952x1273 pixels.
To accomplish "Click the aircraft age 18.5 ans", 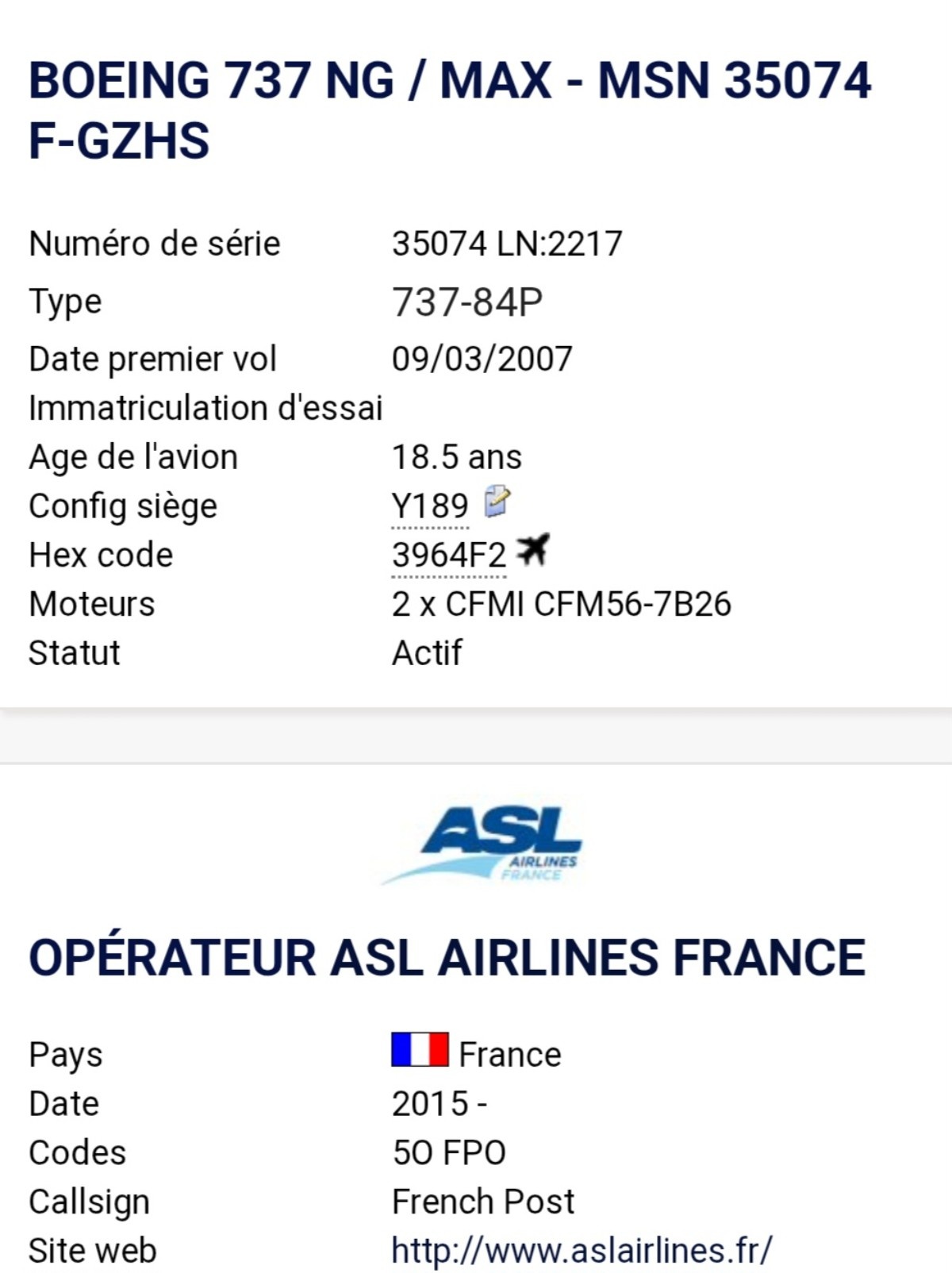I will [x=457, y=457].
